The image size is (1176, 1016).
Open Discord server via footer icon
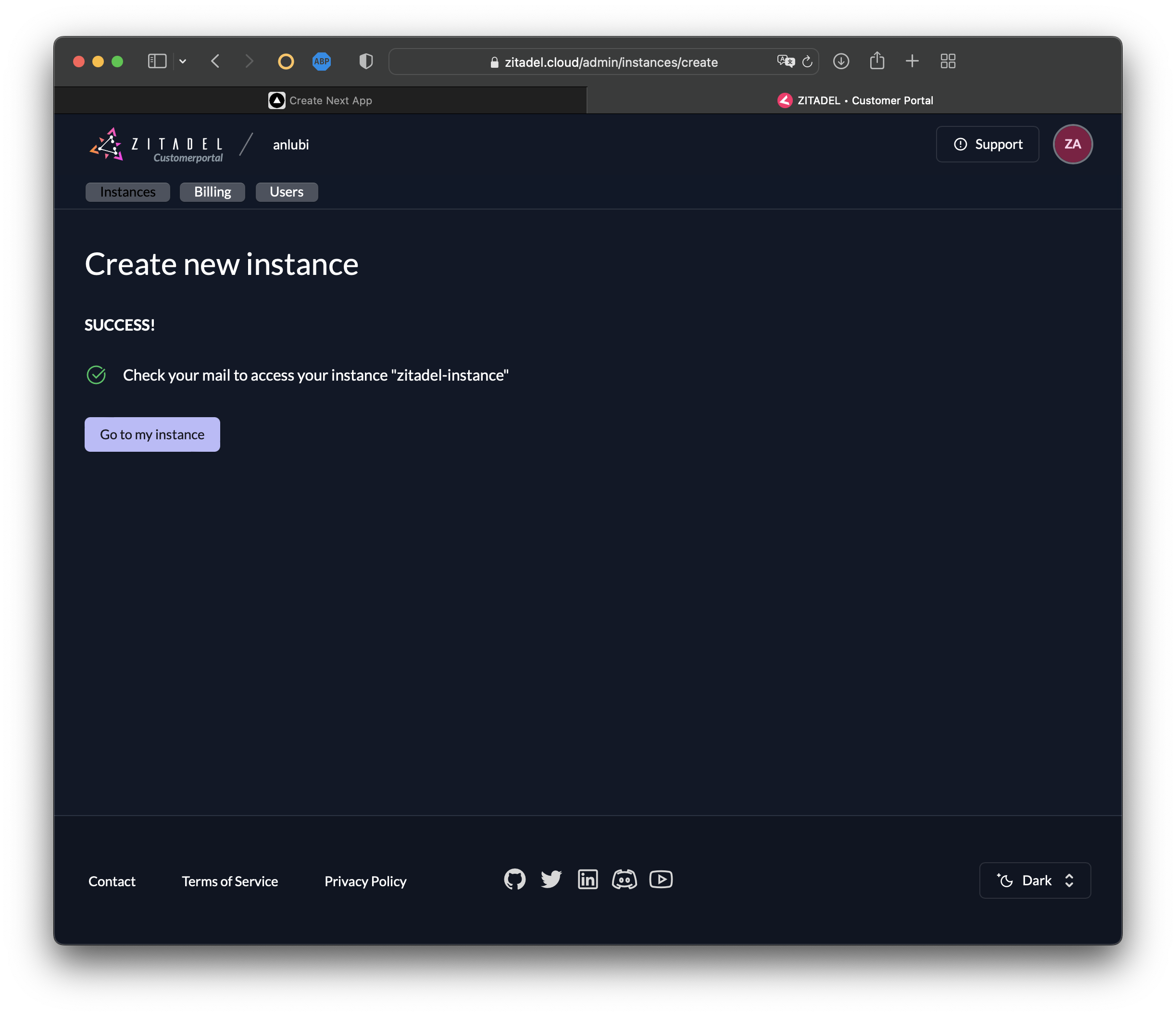click(x=625, y=879)
